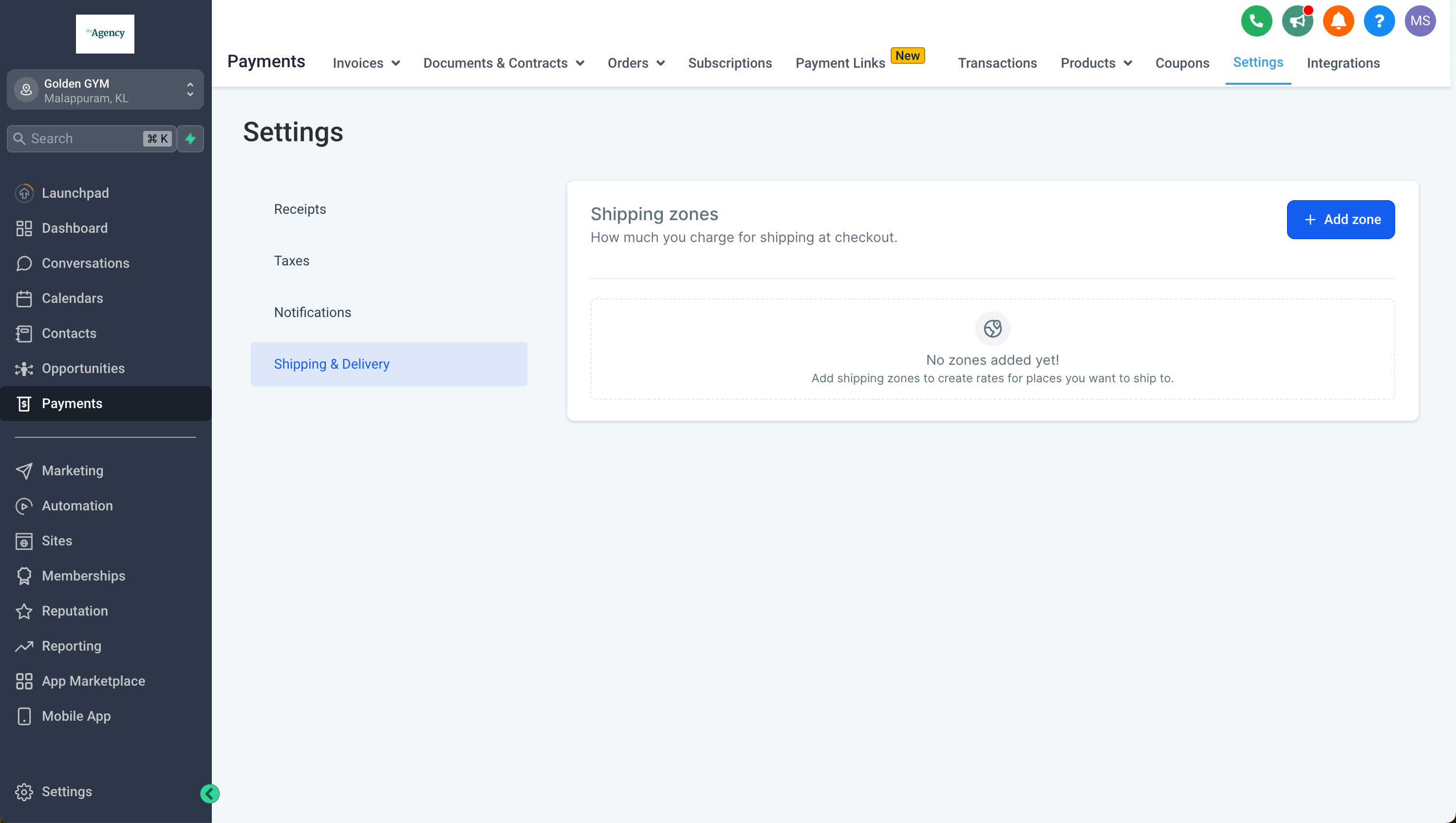Viewport: 1456px width, 823px height.
Task: Click the blue help question mark icon
Action: pyautogui.click(x=1379, y=21)
